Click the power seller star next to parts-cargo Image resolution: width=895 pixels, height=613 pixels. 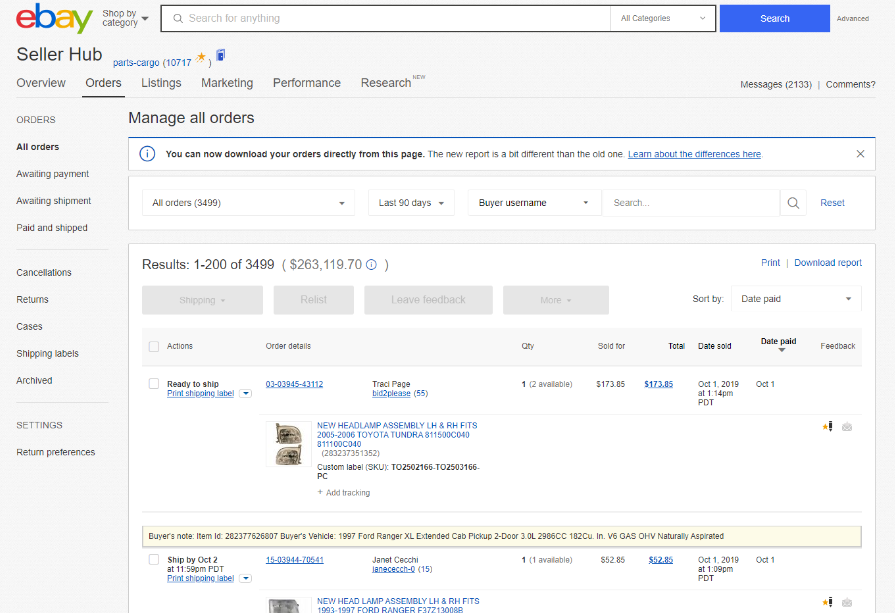pos(201,55)
